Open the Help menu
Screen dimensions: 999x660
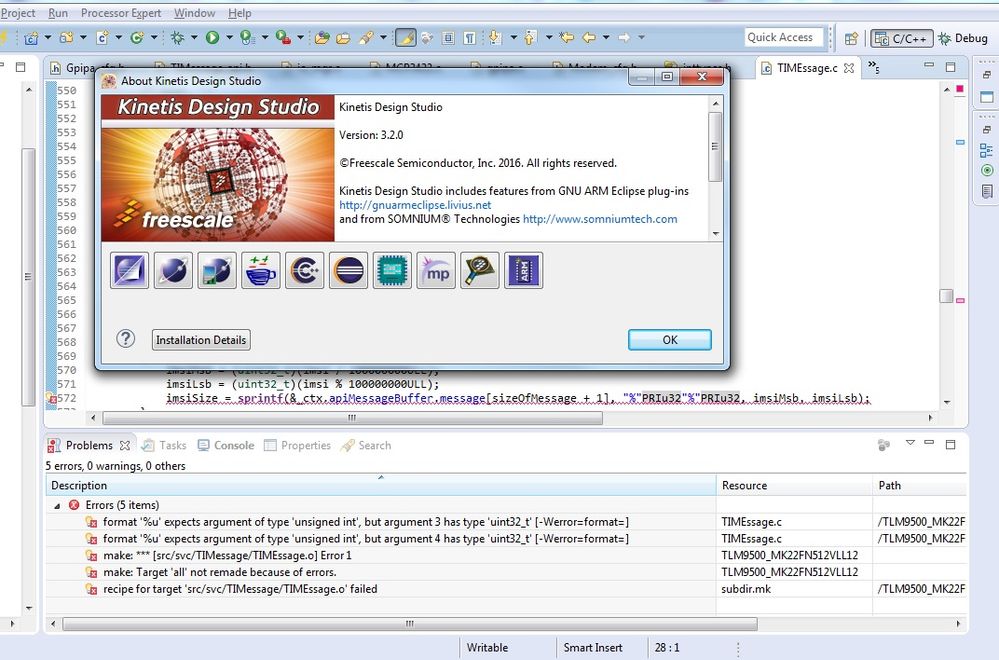click(x=240, y=13)
